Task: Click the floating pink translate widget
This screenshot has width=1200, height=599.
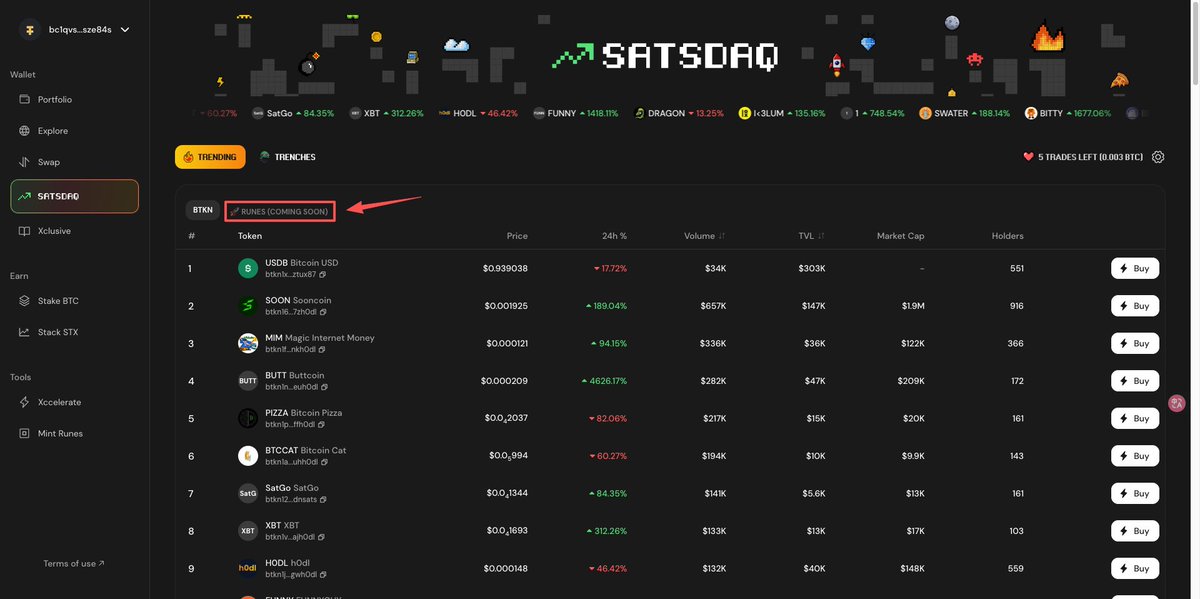Action: coord(1177,404)
